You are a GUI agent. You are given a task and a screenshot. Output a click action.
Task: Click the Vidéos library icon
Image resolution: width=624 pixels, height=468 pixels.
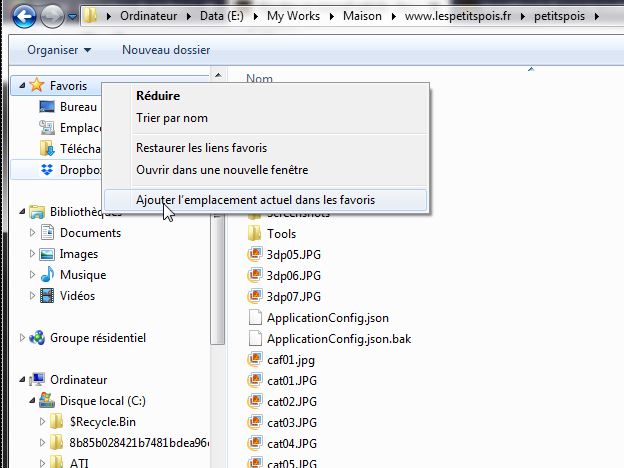click(x=47, y=296)
